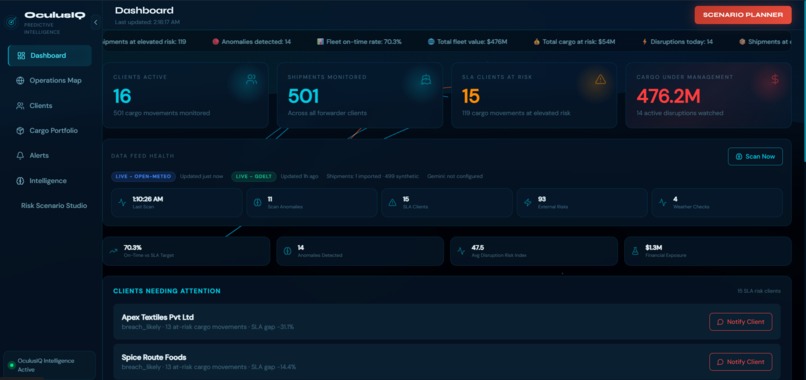The height and width of the screenshot is (380, 806).
Task: Click the Shipments Monitored ship icon
Action: click(426, 79)
